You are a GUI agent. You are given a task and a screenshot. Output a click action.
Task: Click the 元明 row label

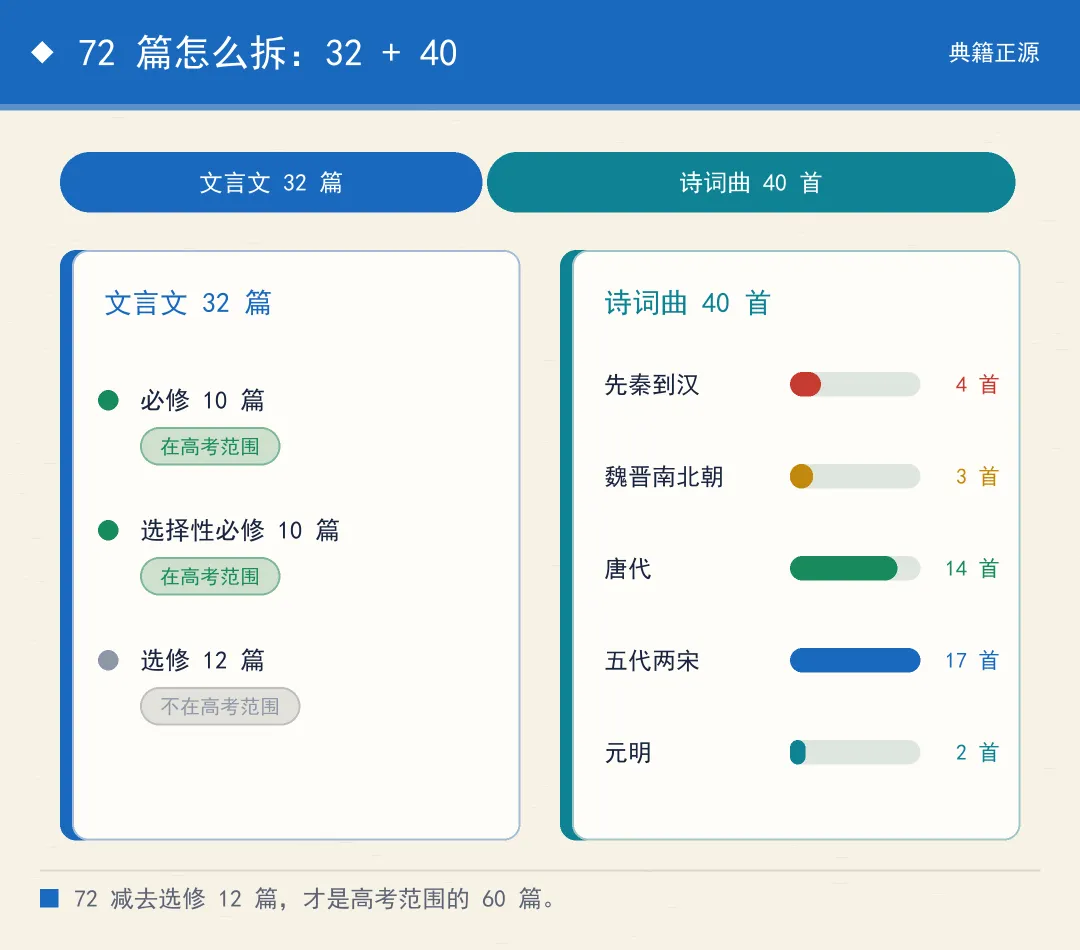(627, 753)
